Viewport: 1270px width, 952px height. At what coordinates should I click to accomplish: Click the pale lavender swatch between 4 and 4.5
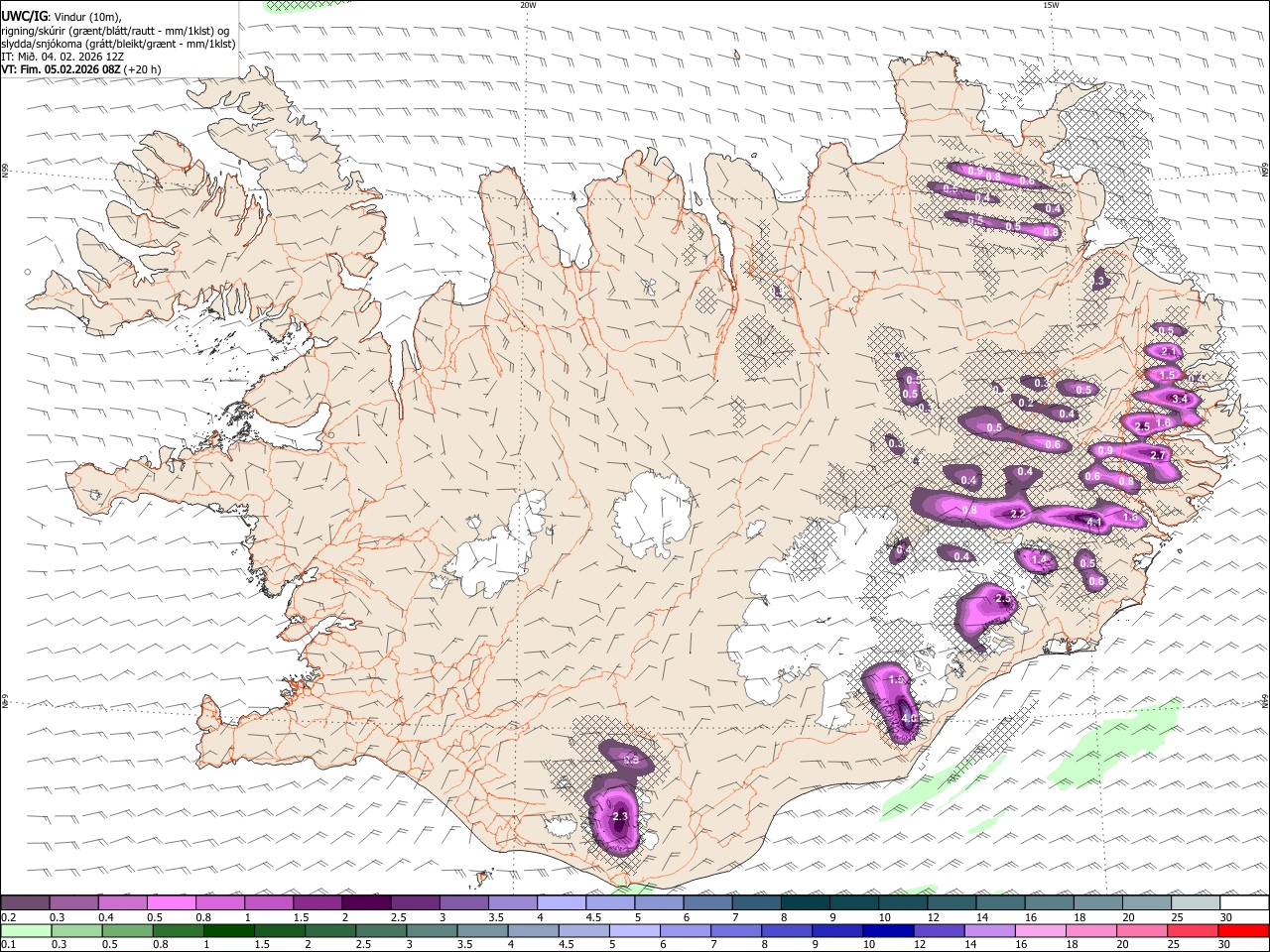point(562,903)
